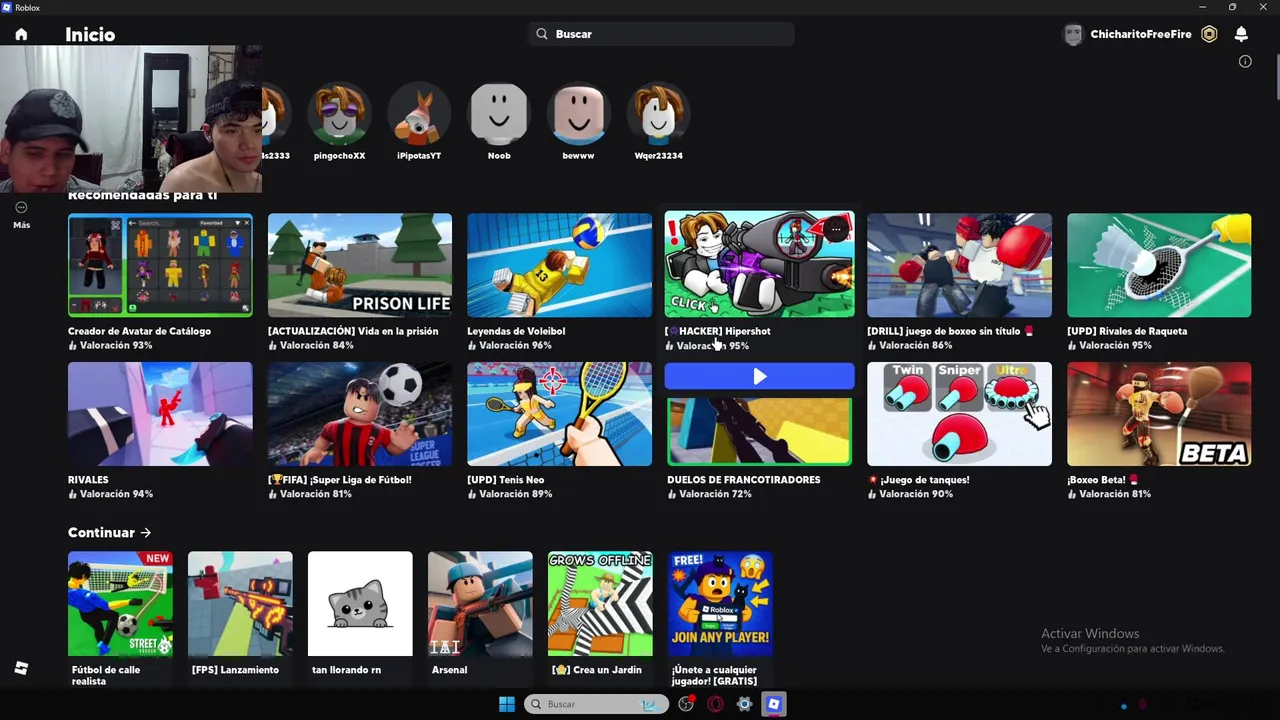Go to the Roblox home icon

pos(21,34)
